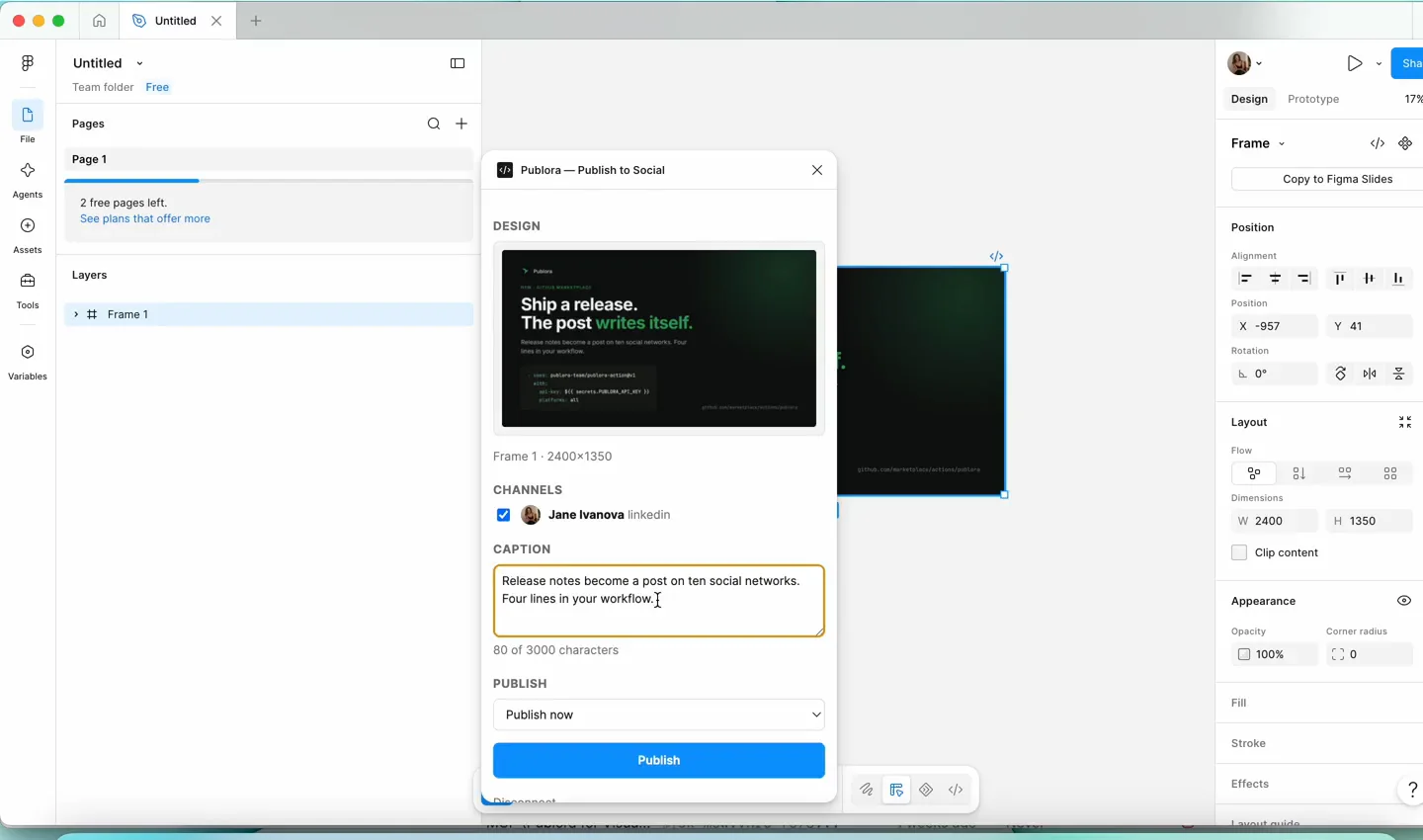
Task: Expand the Frame 1 layer
Action: click(x=76, y=314)
